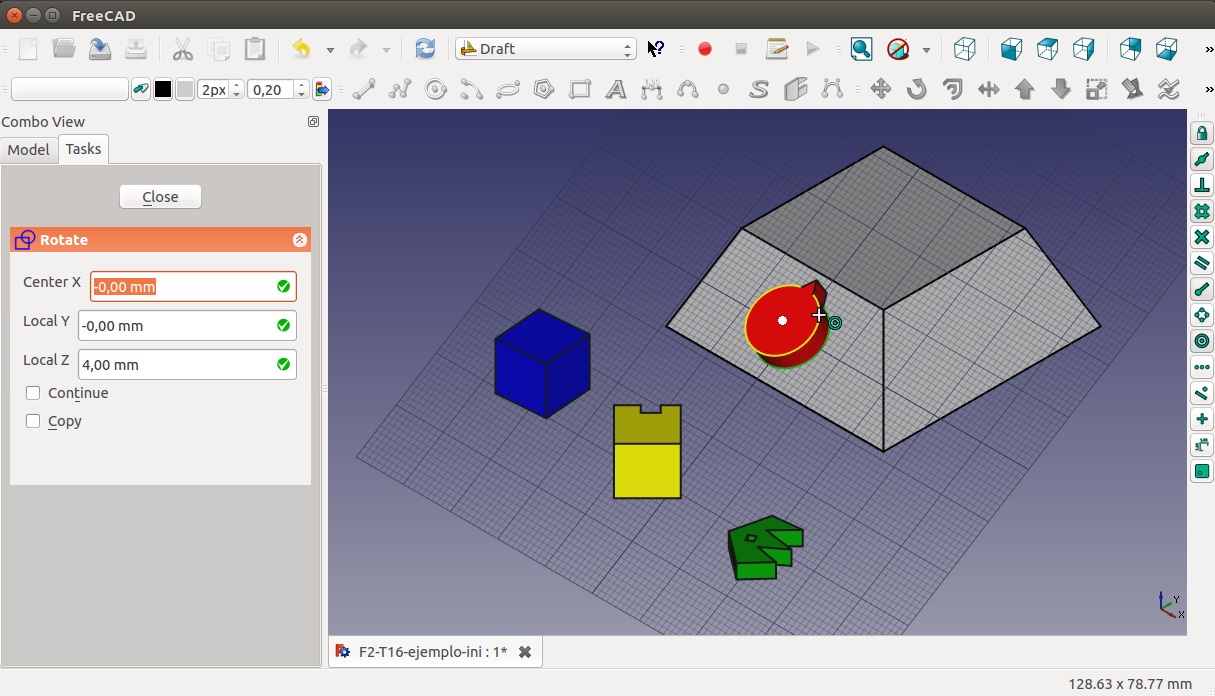Switch to the Model tab

pos(28,149)
